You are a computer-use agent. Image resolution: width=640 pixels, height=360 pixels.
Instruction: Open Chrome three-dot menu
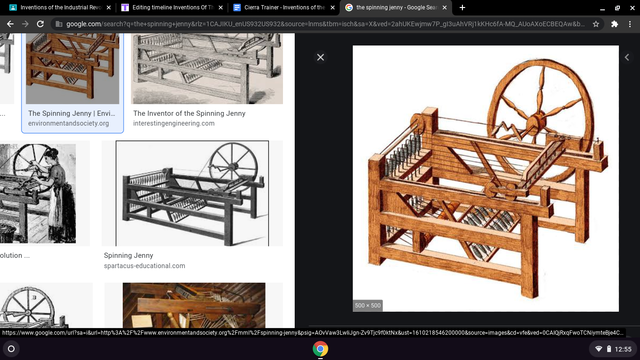(630, 24)
